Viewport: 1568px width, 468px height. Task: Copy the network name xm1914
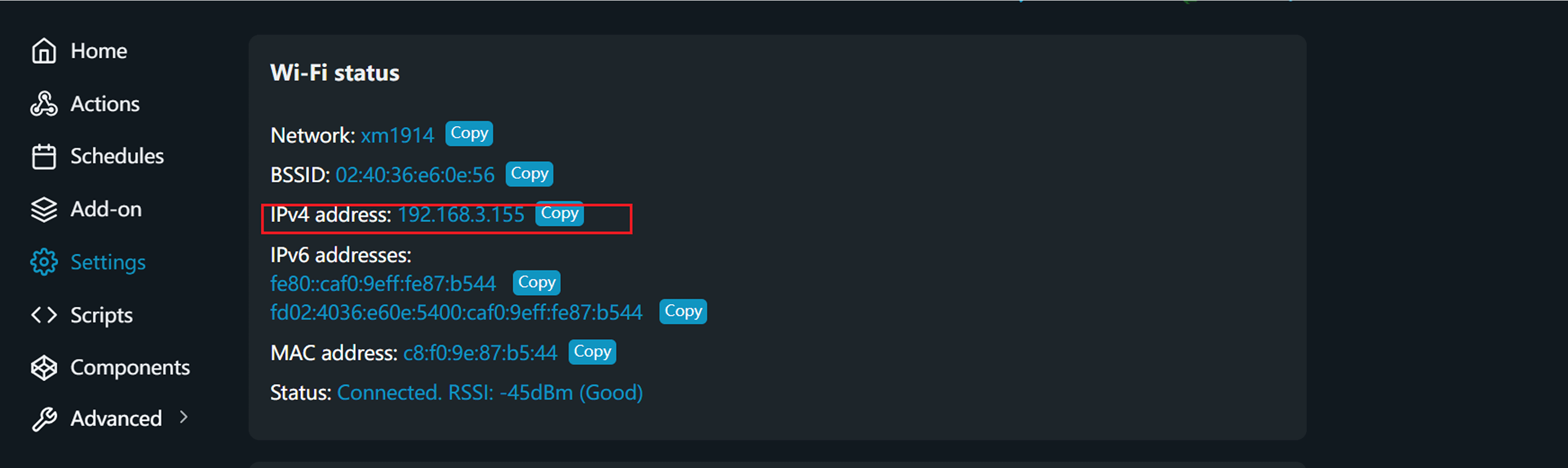[x=469, y=133]
